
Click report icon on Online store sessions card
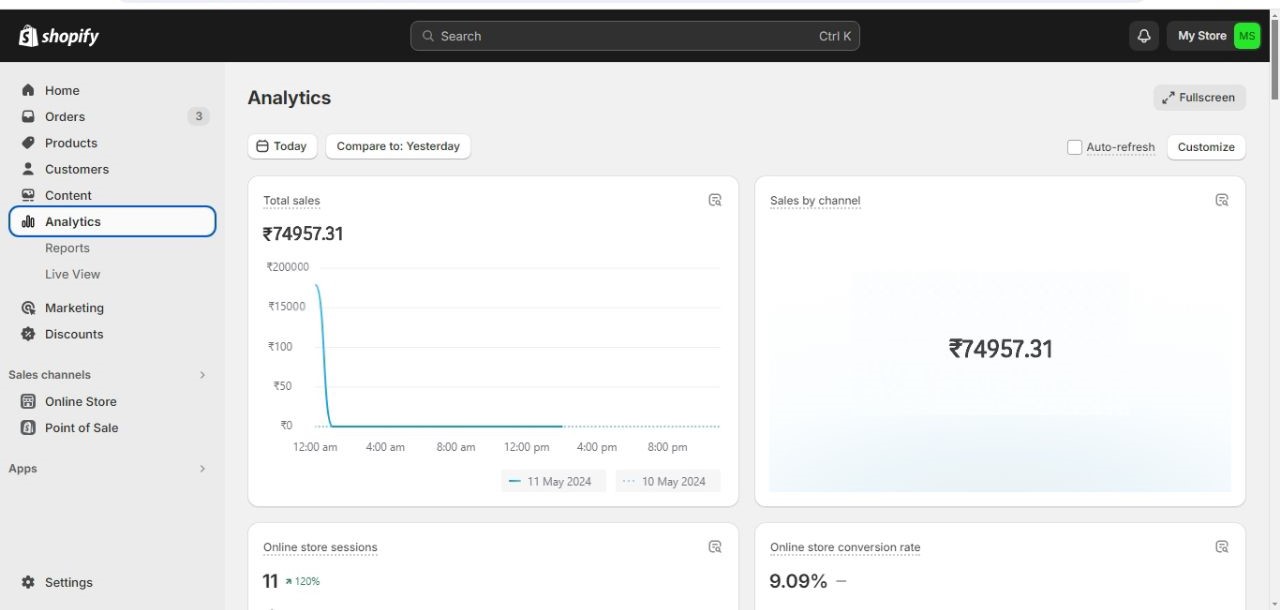pyautogui.click(x=715, y=547)
